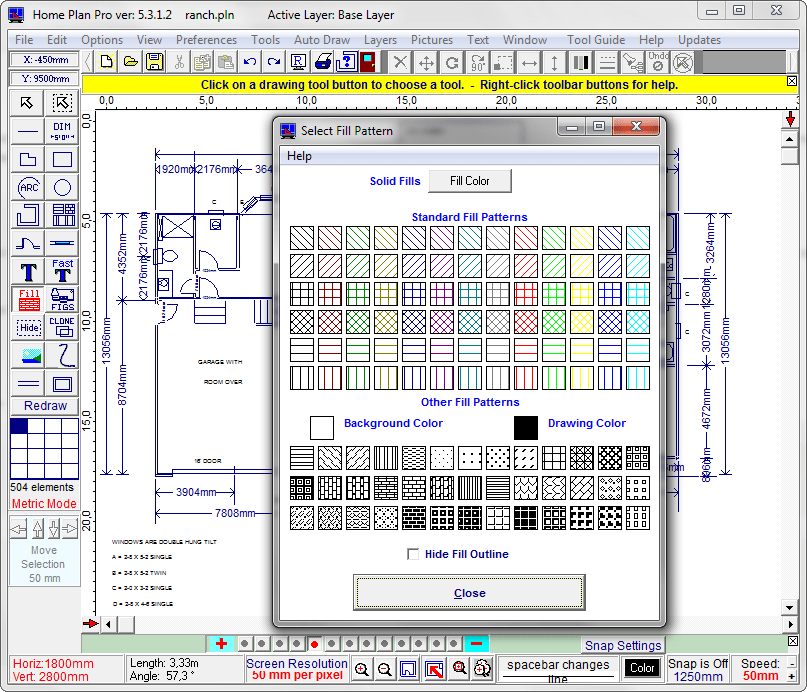Click the Screen Resolution status panel
Image resolution: width=807 pixels, height=692 pixels.
point(296,669)
